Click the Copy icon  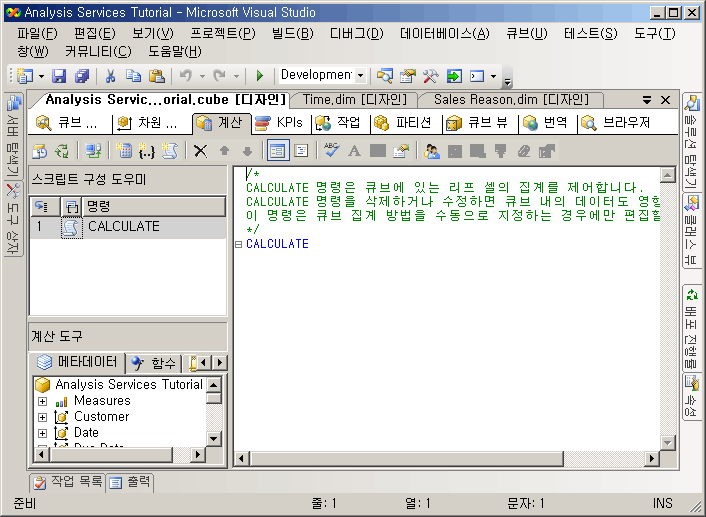[133, 76]
